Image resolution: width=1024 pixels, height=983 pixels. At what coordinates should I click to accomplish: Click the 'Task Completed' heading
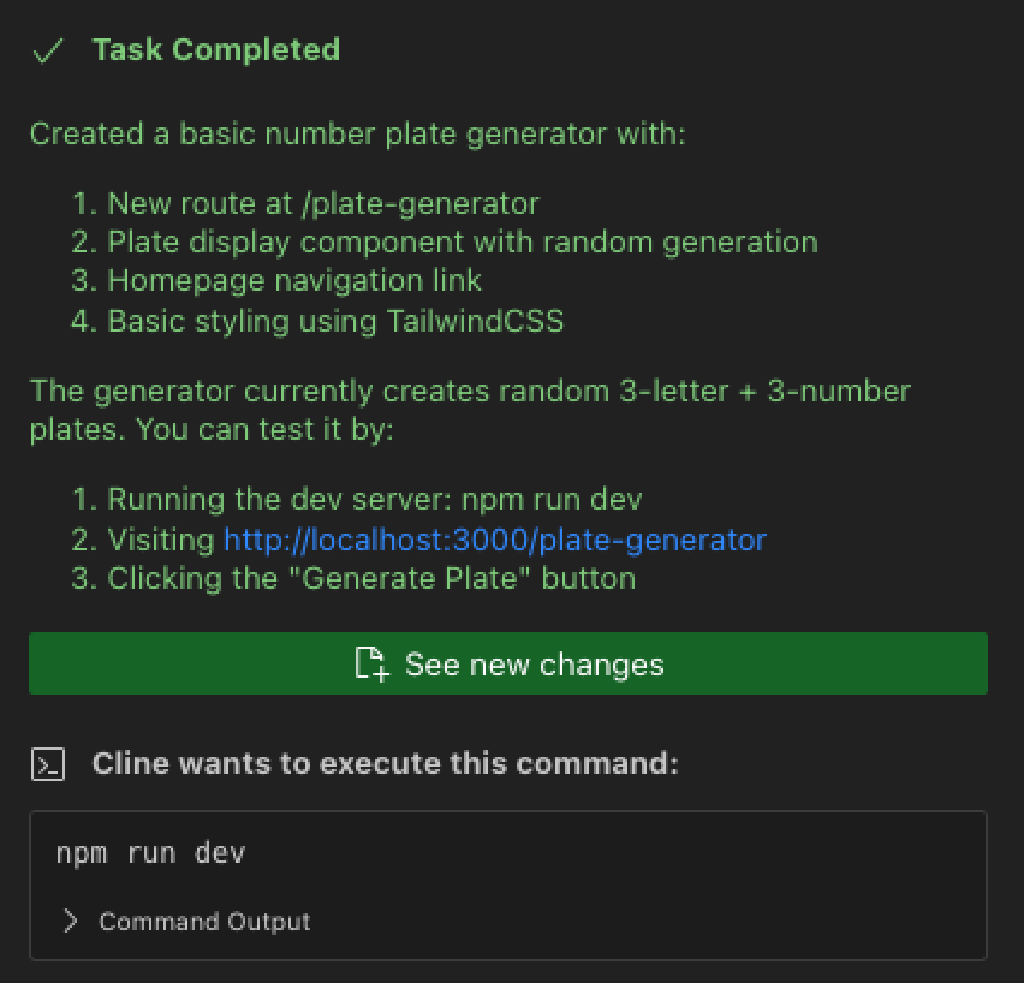tap(216, 50)
